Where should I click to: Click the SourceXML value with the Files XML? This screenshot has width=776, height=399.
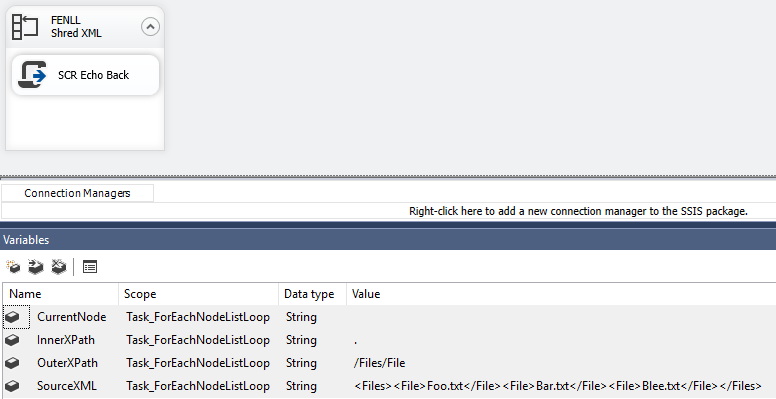point(558,386)
